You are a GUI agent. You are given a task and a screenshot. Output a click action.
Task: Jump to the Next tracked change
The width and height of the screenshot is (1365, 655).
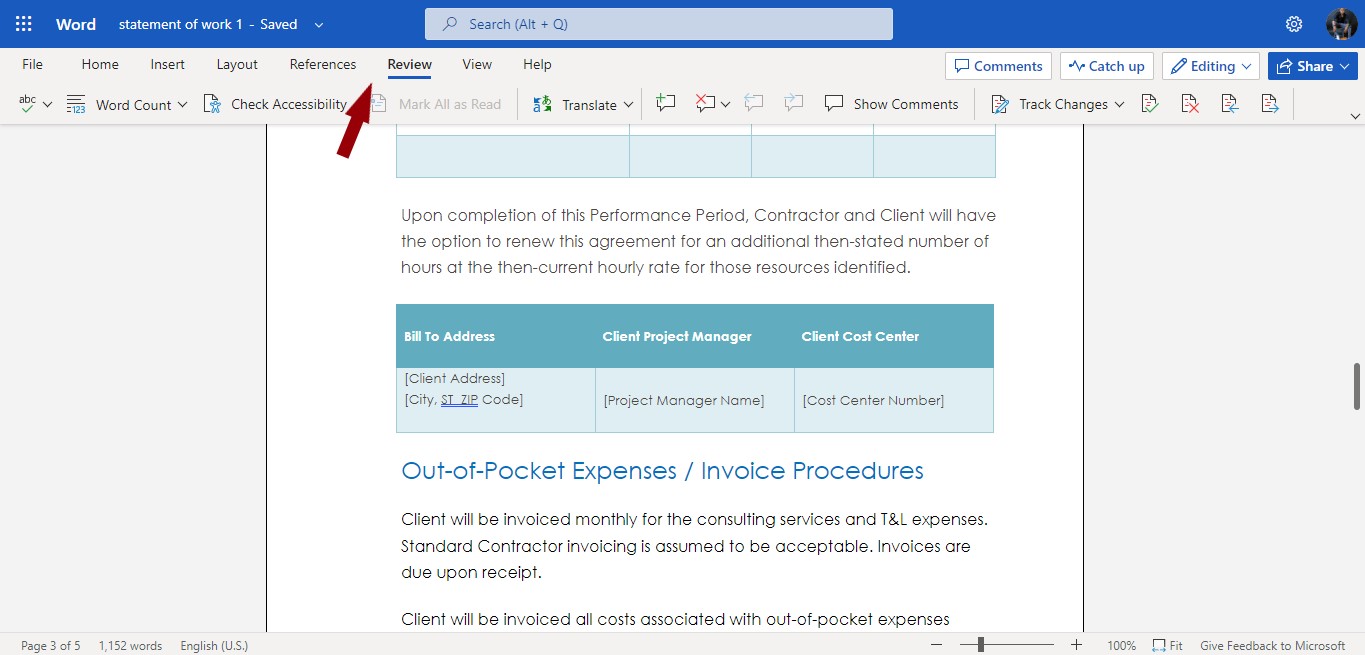[1269, 103]
